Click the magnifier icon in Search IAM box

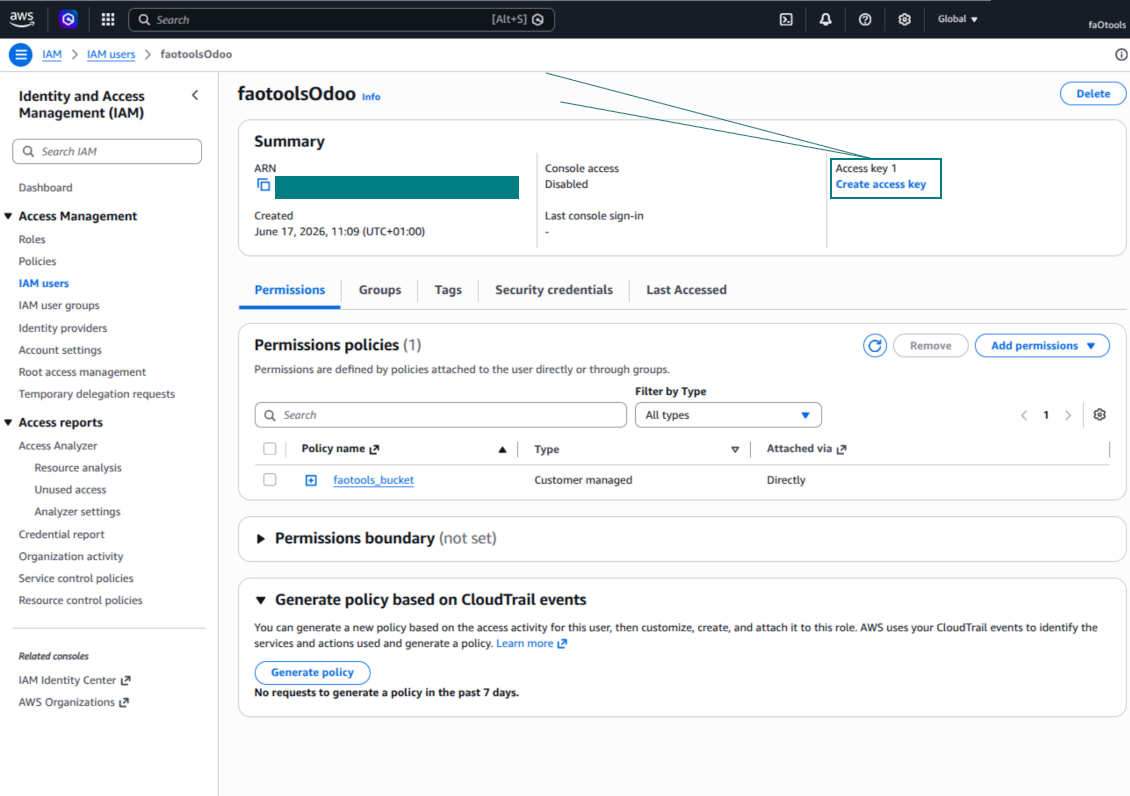pos(28,151)
